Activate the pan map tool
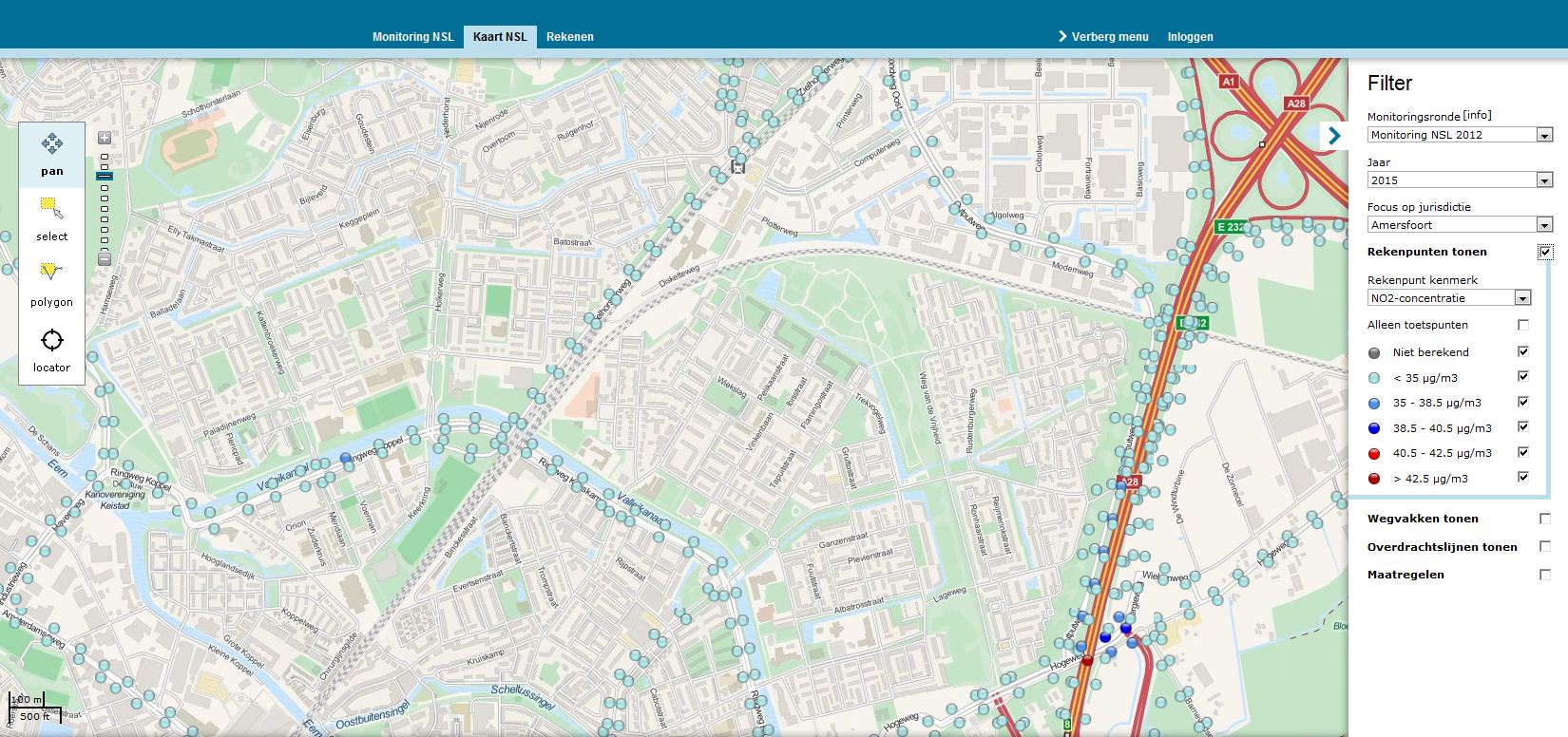 click(52, 155)
